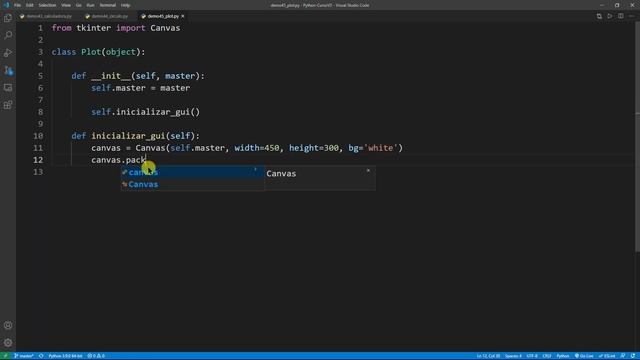Open the Source Control view

click(x=8, y=70)
